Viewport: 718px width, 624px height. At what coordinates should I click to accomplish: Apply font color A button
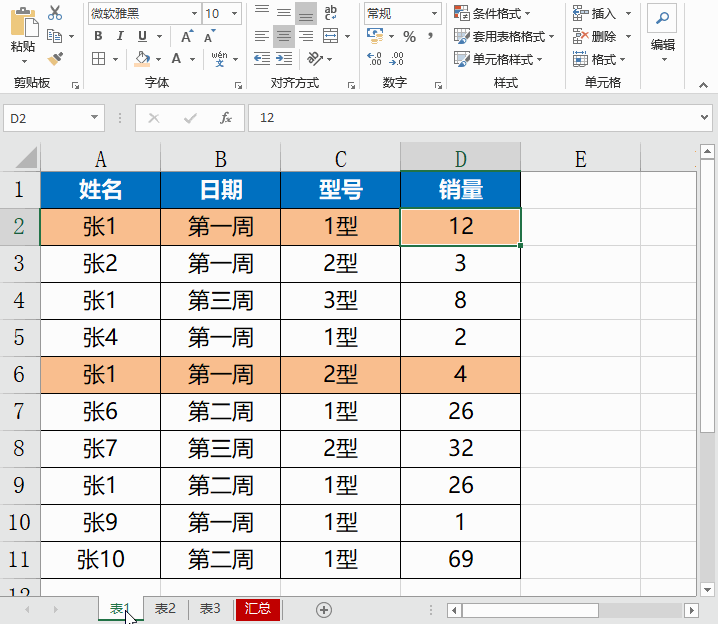tap(177, 59)
